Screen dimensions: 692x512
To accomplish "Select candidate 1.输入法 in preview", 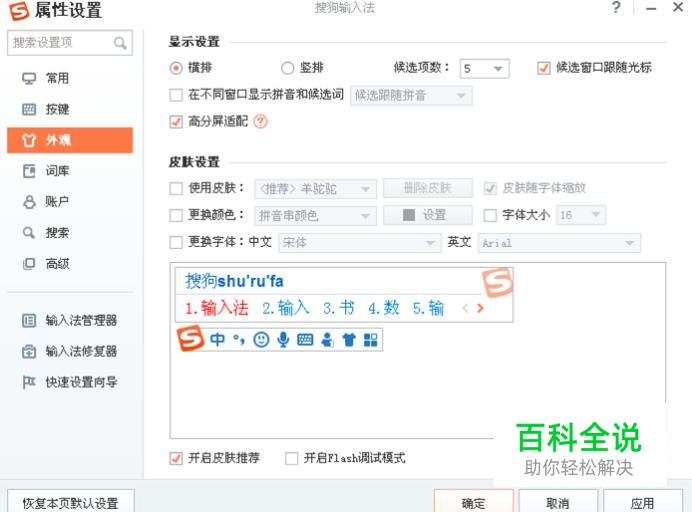I will click(217, 308).
